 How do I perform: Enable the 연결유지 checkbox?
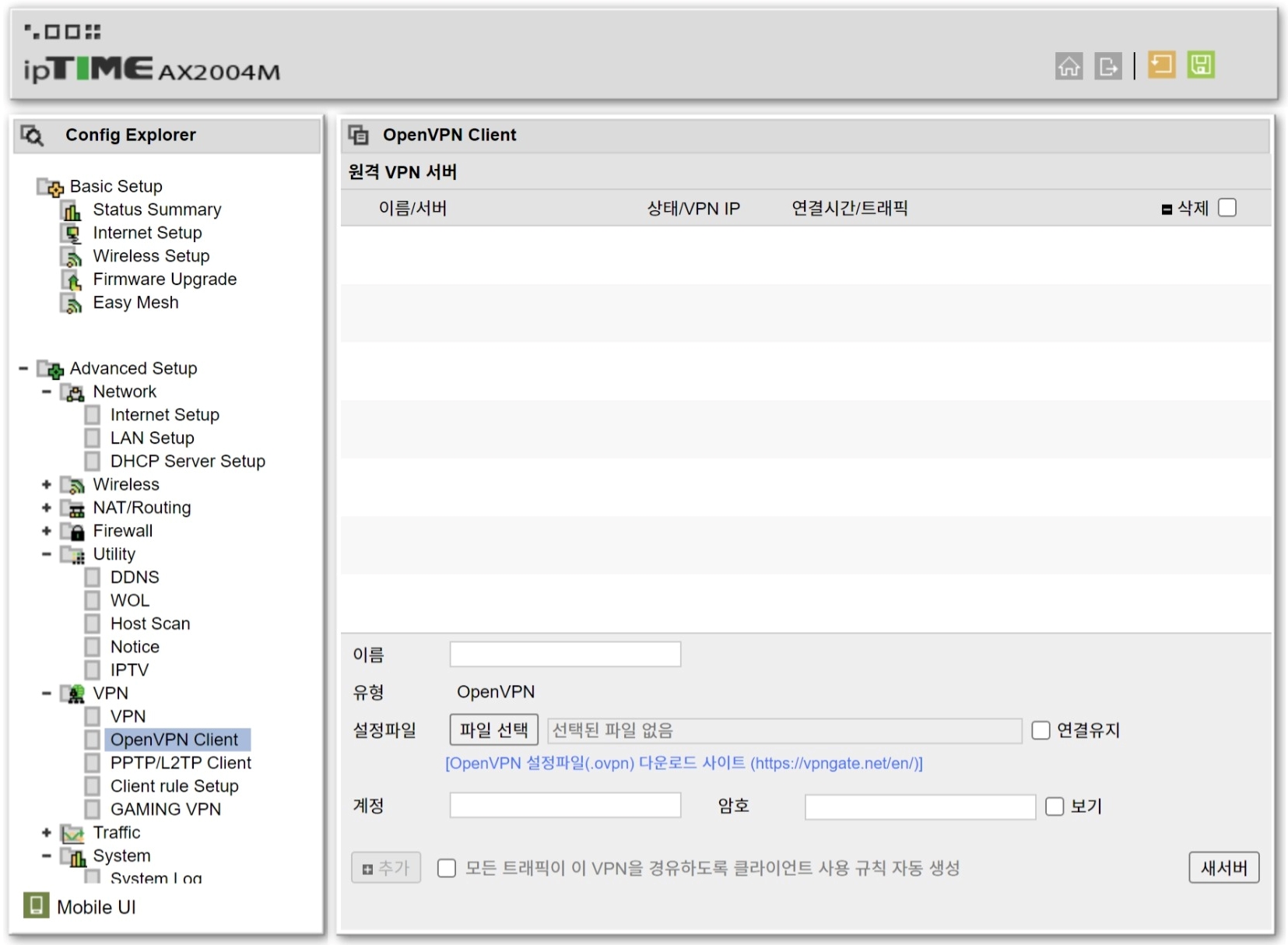click(x=1041, y=730)
